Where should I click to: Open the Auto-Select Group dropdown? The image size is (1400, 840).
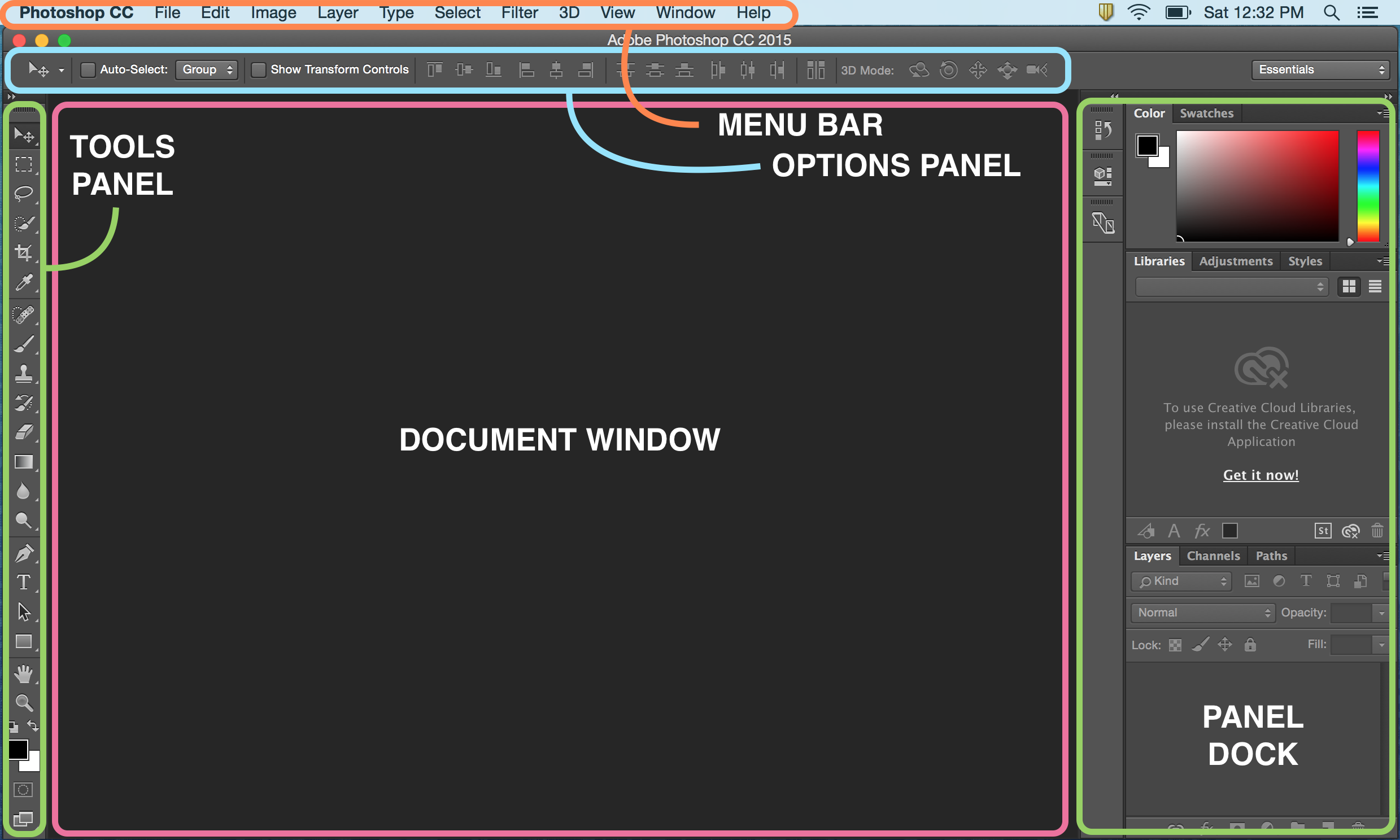206,69
